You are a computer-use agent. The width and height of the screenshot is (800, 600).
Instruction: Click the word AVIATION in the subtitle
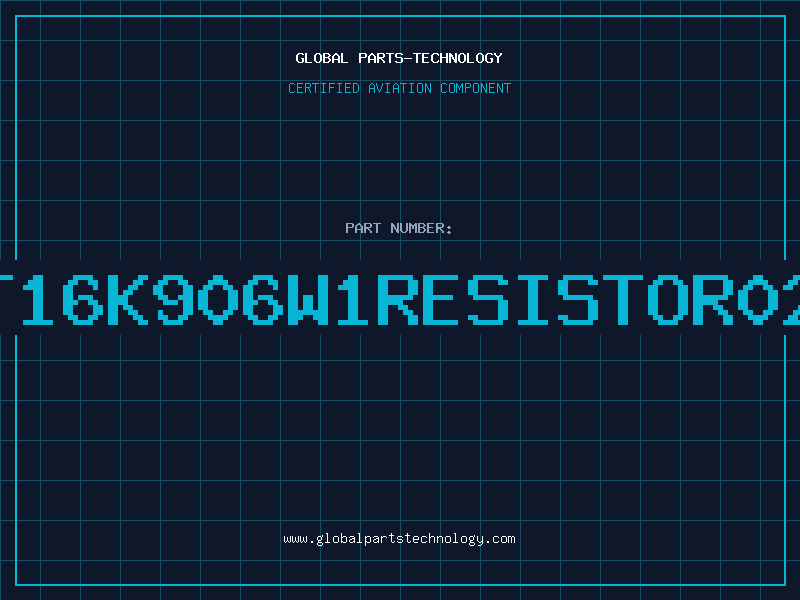(399, 88)
